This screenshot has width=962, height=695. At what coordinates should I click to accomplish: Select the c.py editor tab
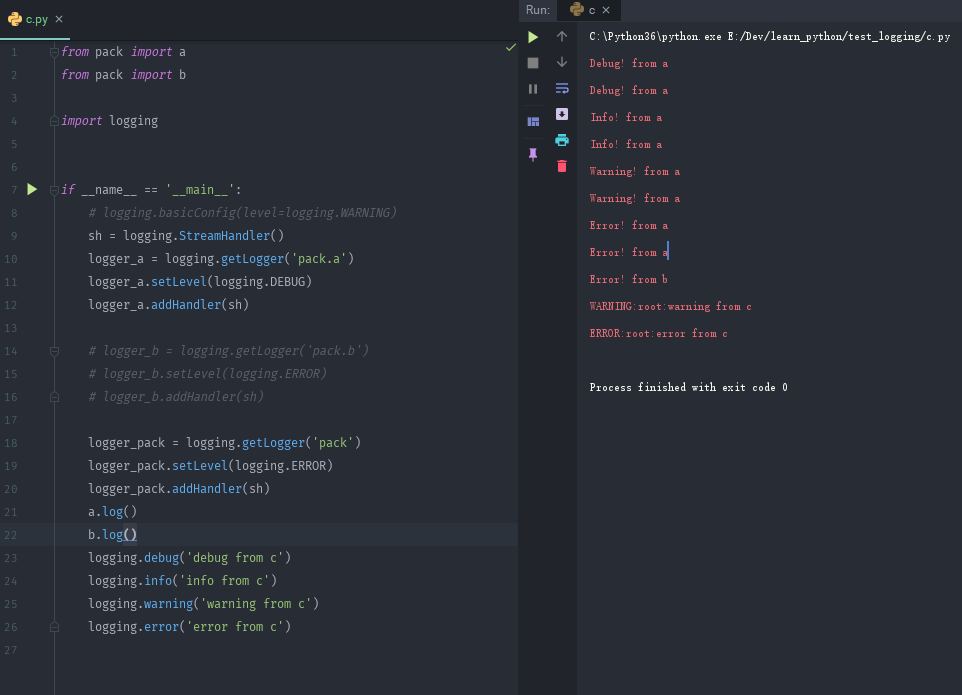click(x=36, y=20)
